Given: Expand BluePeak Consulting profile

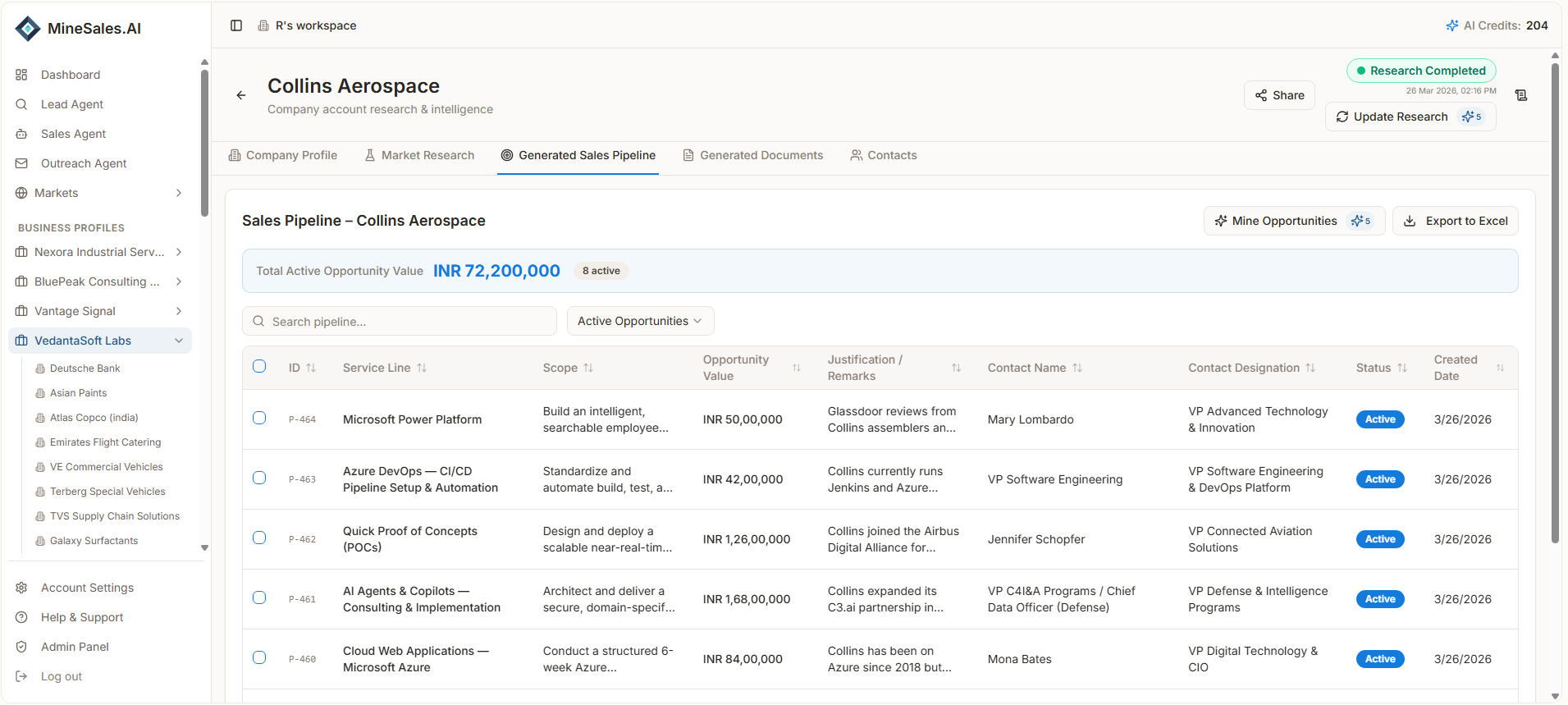Looking at the screenshot, I should (179, 282).
